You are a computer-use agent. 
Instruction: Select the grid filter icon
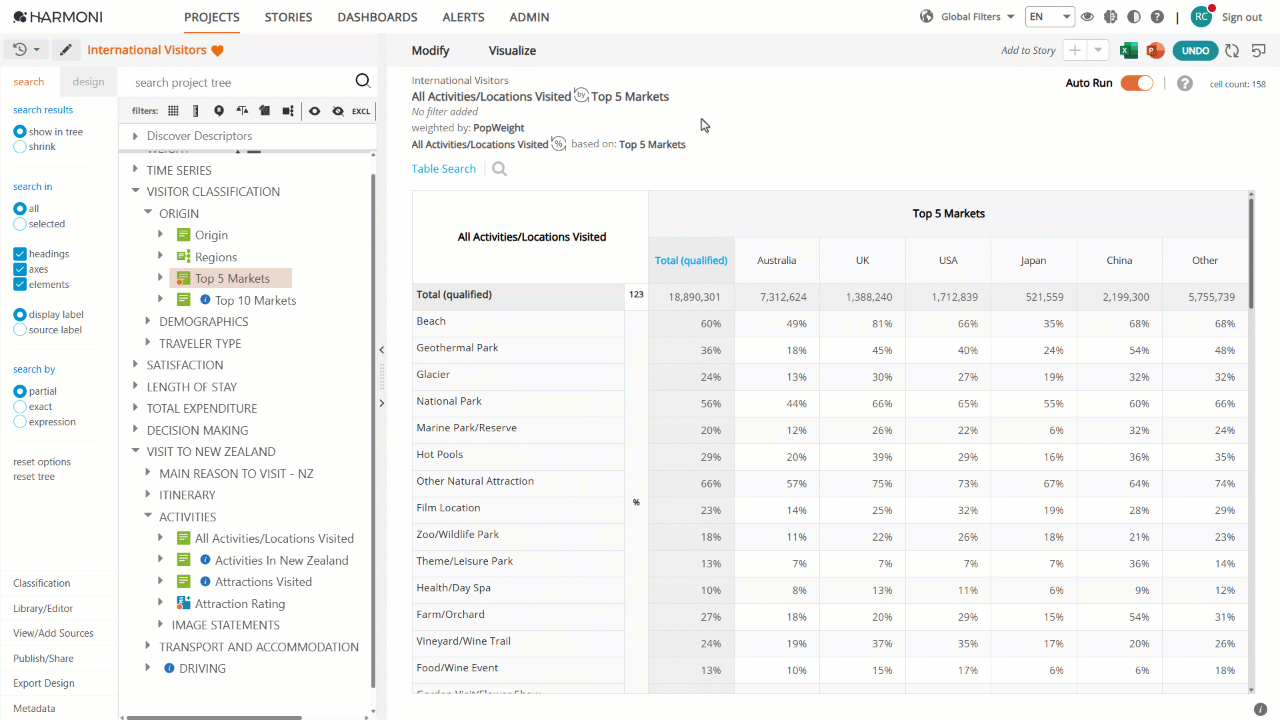point(173,111)
